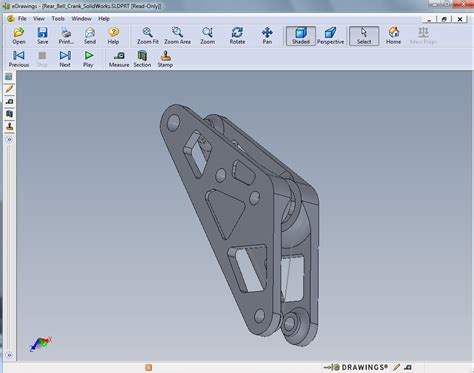Close the inner document window
The image size is (474, 373).
460,19
